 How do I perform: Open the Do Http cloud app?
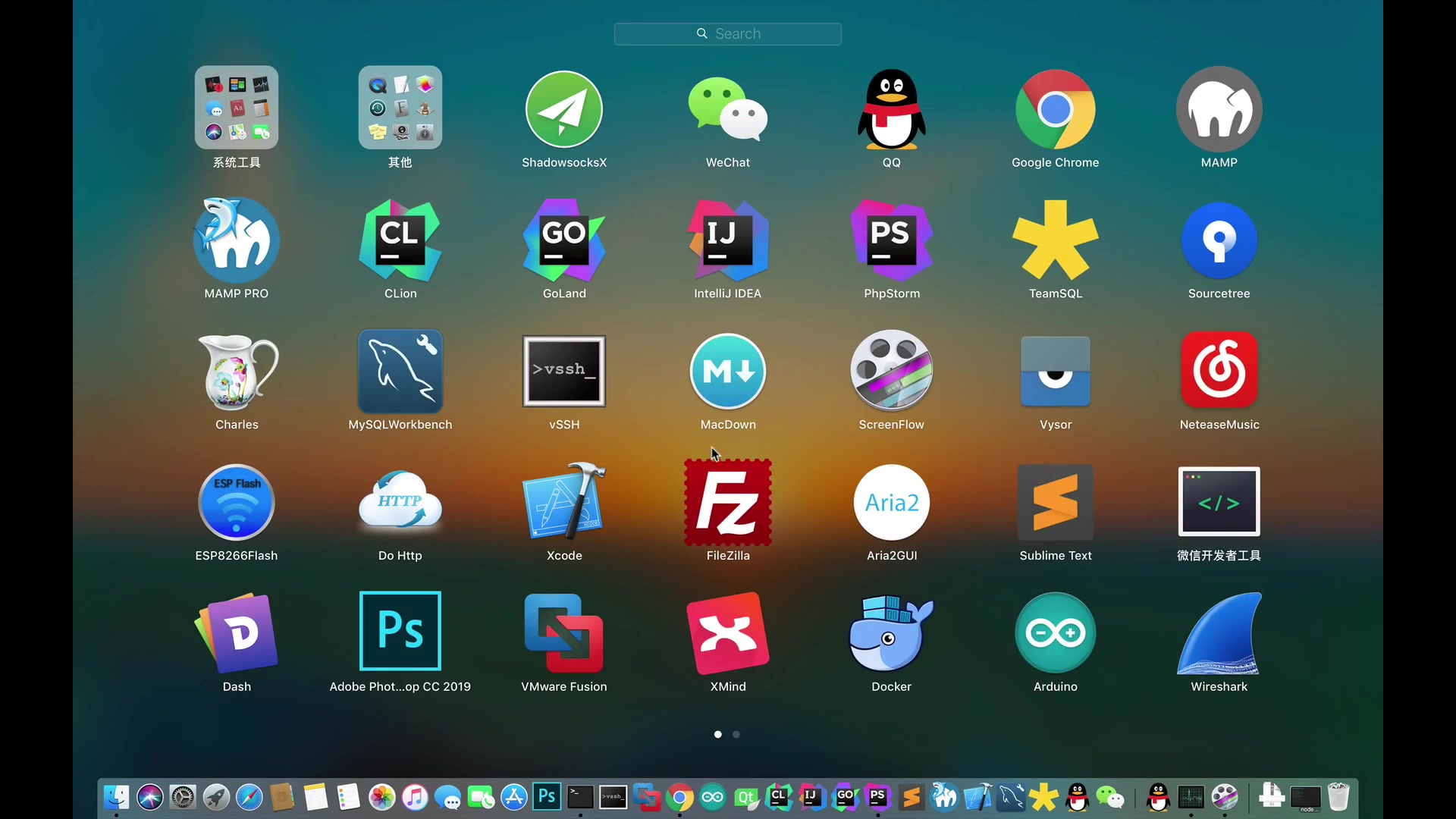click(400, 500)
